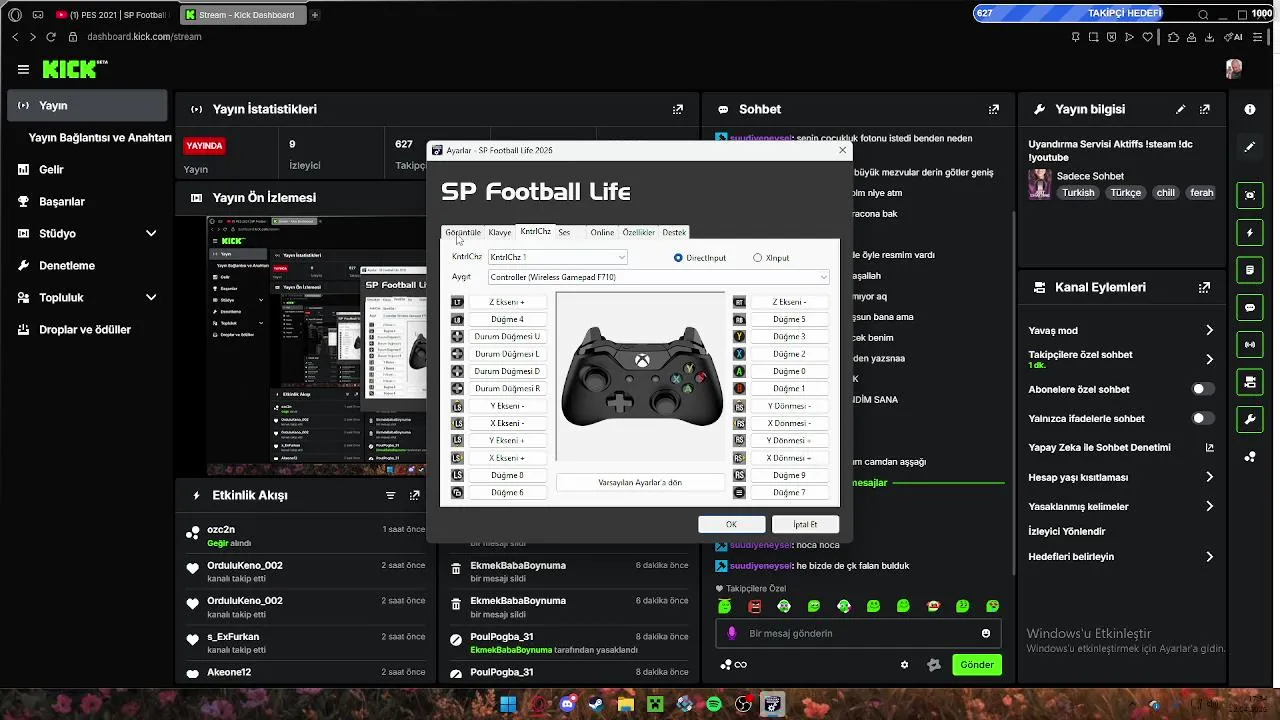Click the purple microphone chat icon
Image resolution: width=1280 pixels, height=720 pixels.
click(732, 633)
